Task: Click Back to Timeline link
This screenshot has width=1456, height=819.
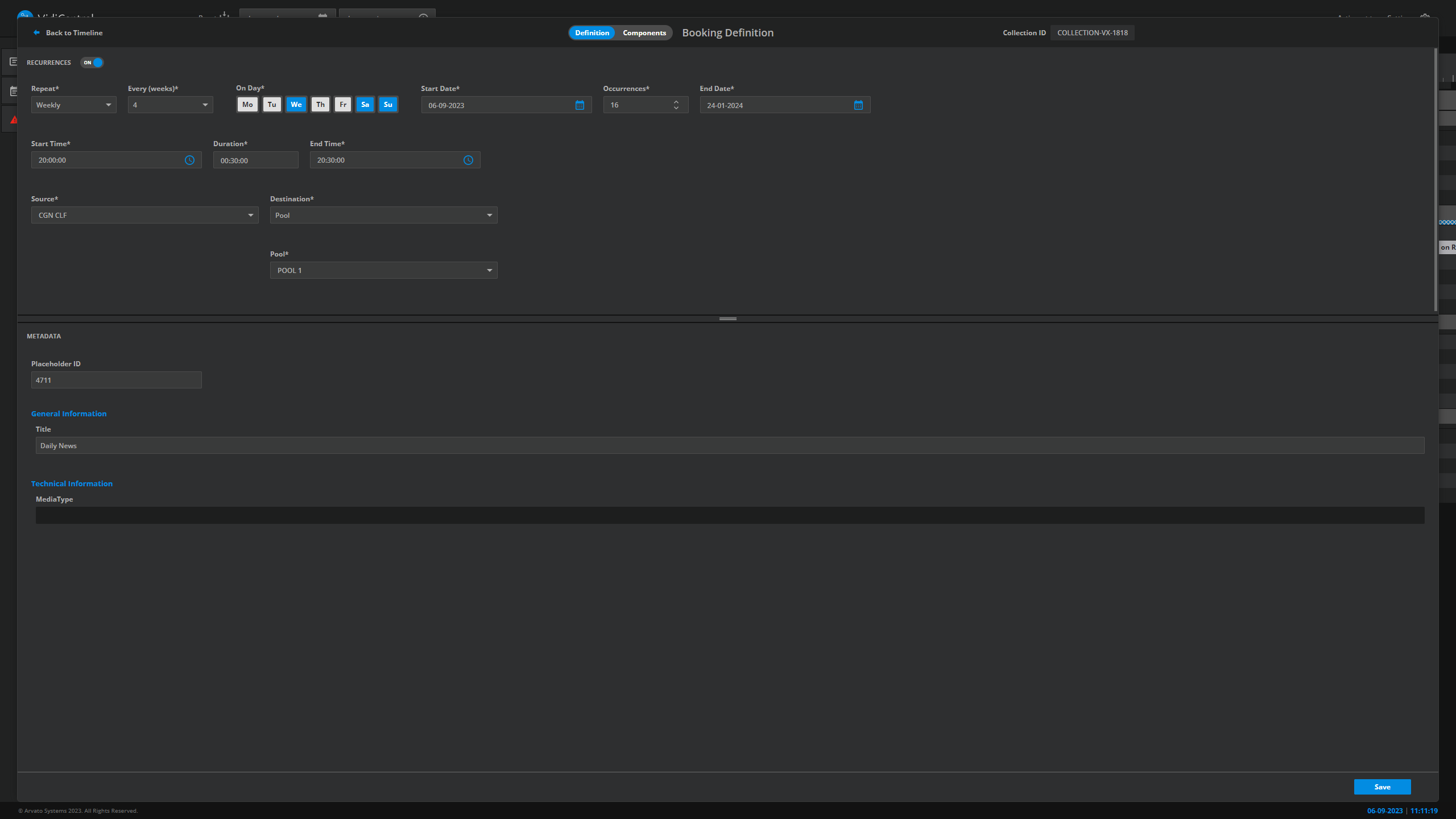Action: click(75, 32)
